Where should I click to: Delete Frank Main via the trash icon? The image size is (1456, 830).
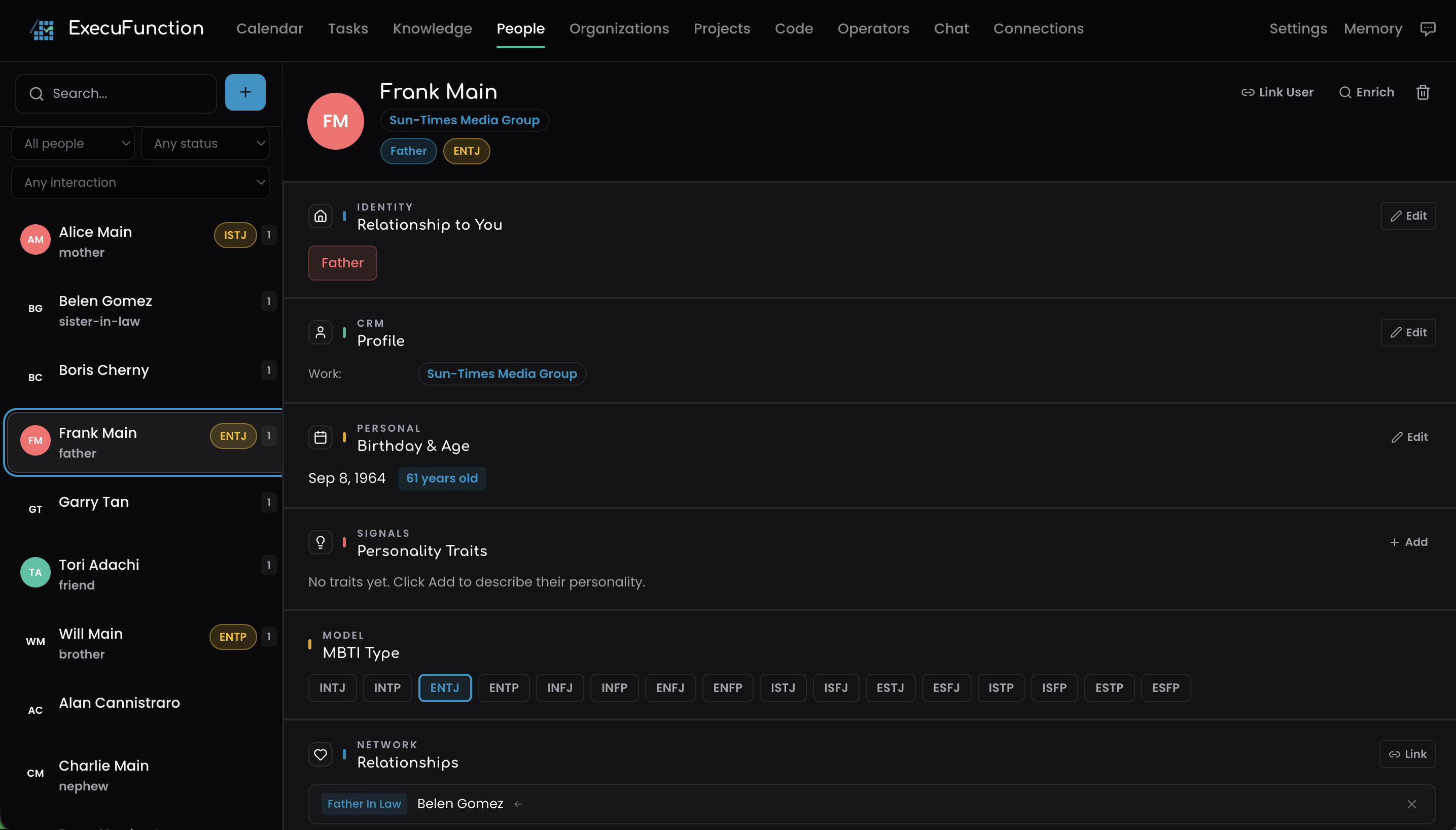click(1423, 92)
